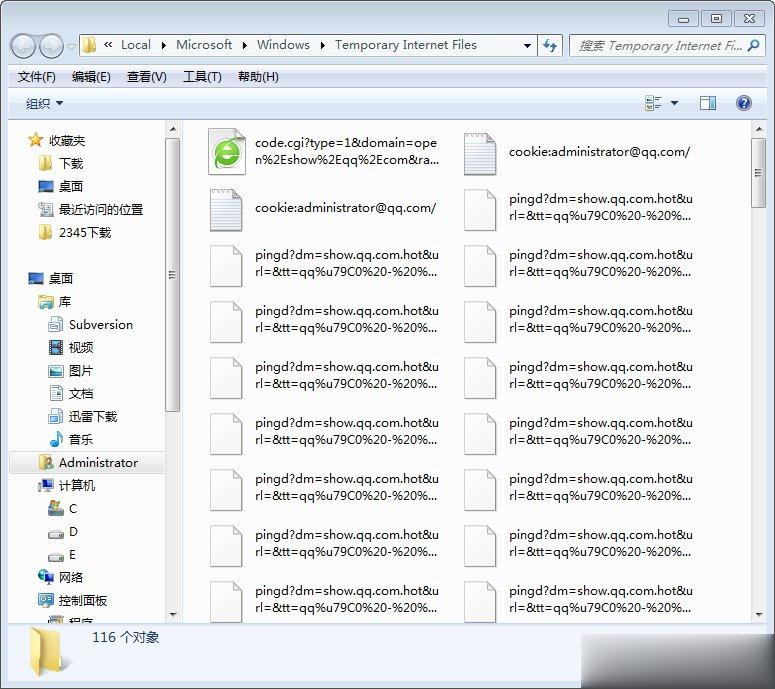Click file list scroll down arrow

(x=759, y=615)
